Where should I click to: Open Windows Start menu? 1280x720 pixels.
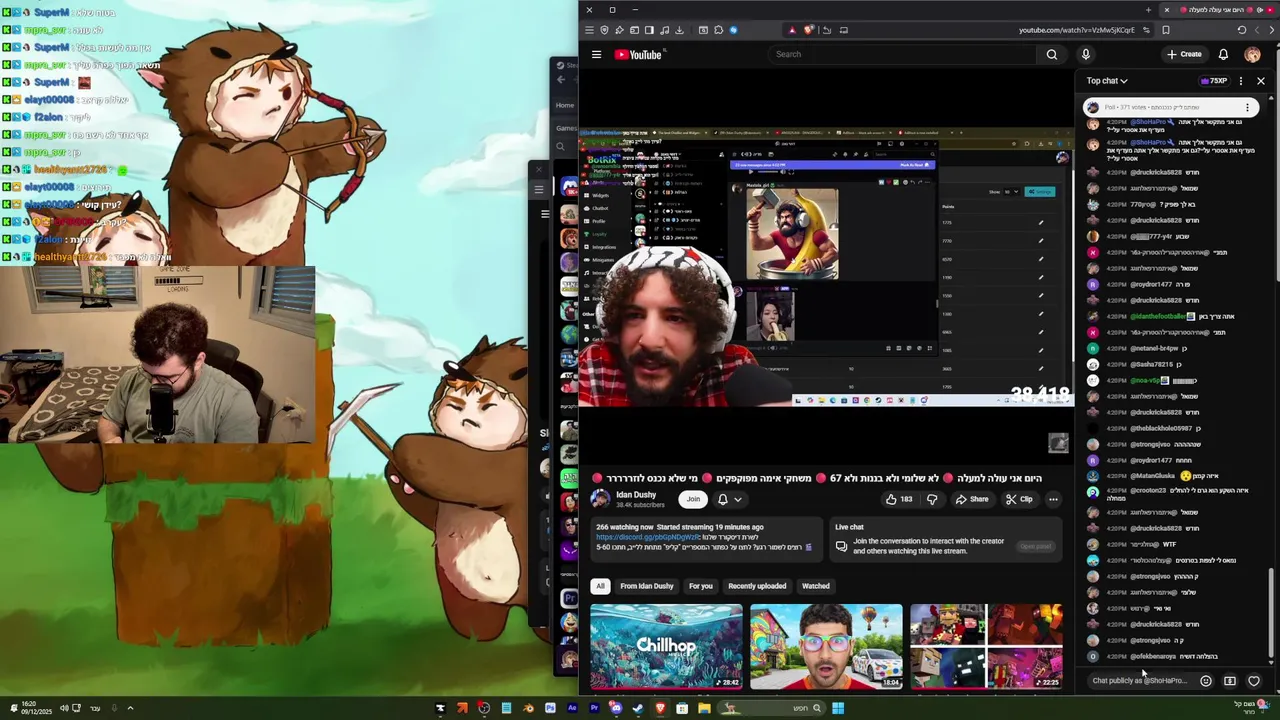838,708
